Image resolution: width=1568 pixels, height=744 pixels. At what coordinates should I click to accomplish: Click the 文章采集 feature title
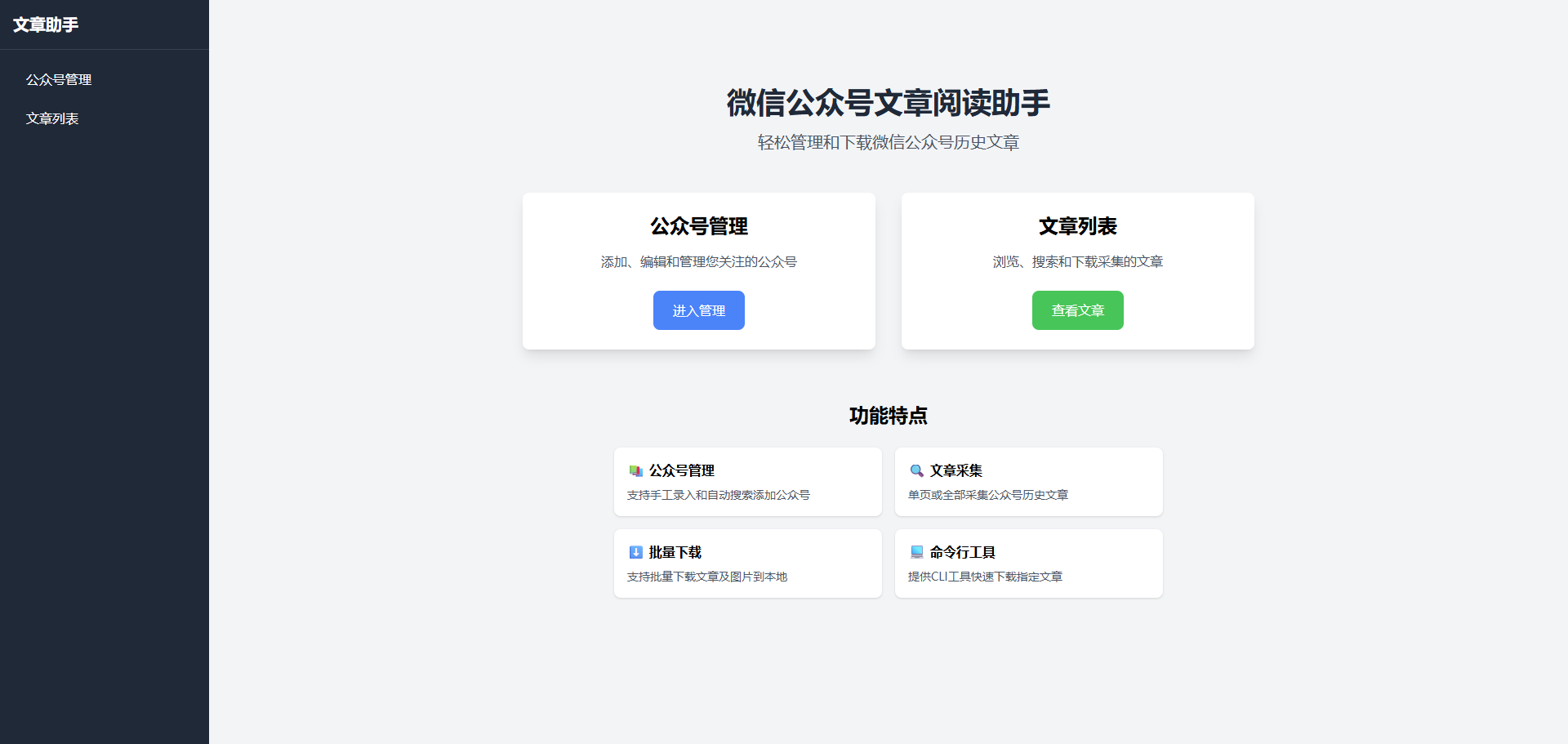coord(956,471)
